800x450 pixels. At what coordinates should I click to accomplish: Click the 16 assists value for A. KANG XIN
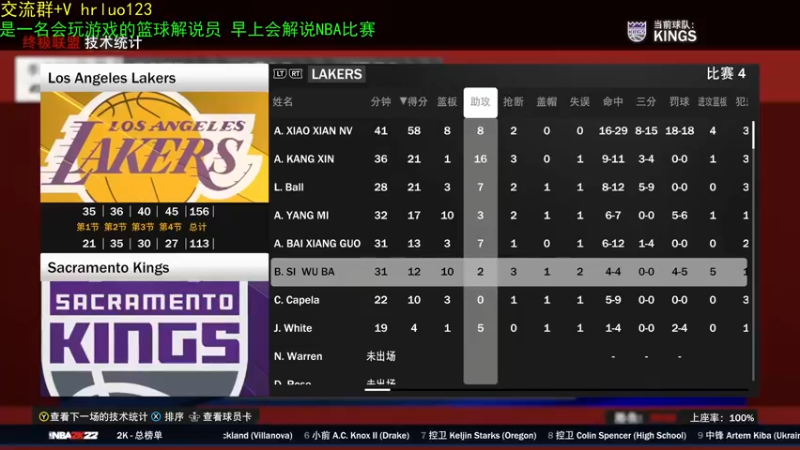click(480, 159)
